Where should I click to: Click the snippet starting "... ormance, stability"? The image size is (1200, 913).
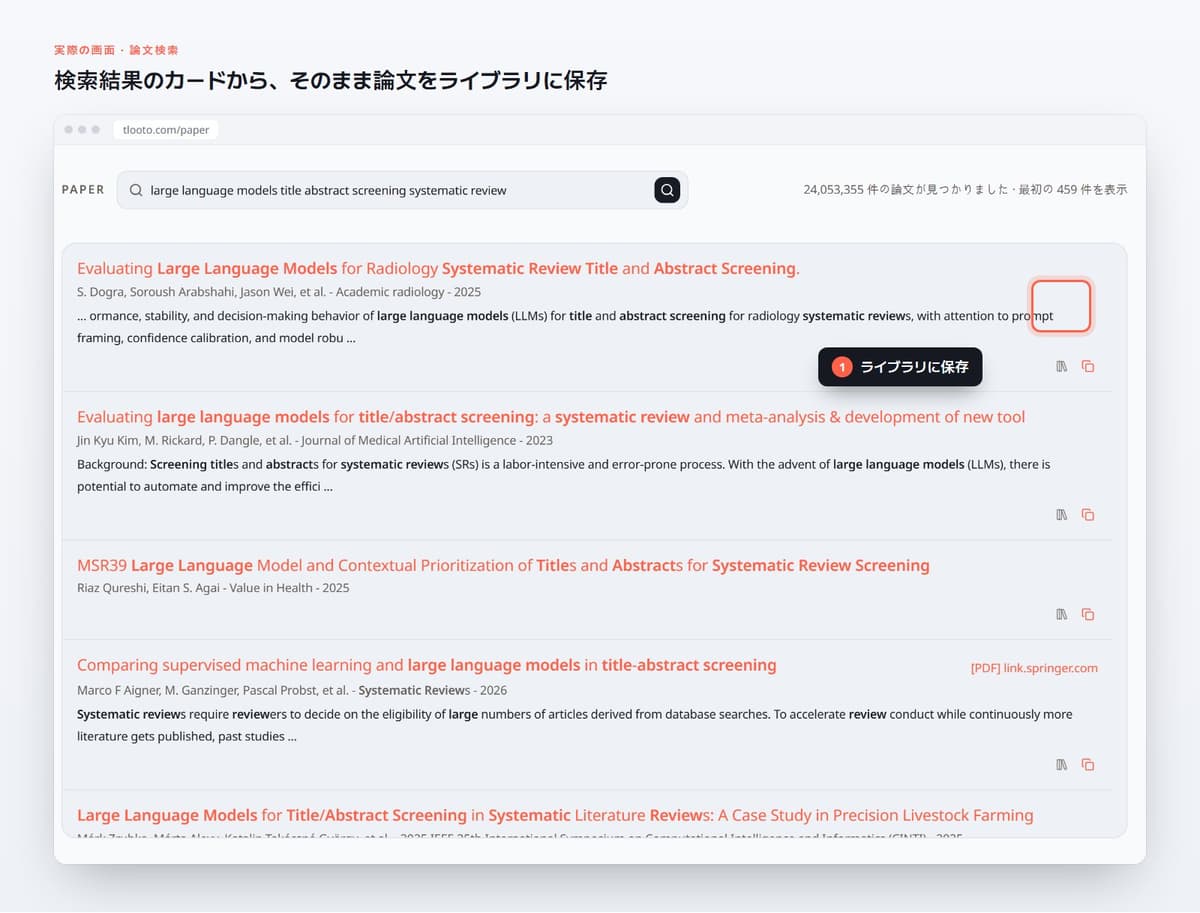coord(565,327)
